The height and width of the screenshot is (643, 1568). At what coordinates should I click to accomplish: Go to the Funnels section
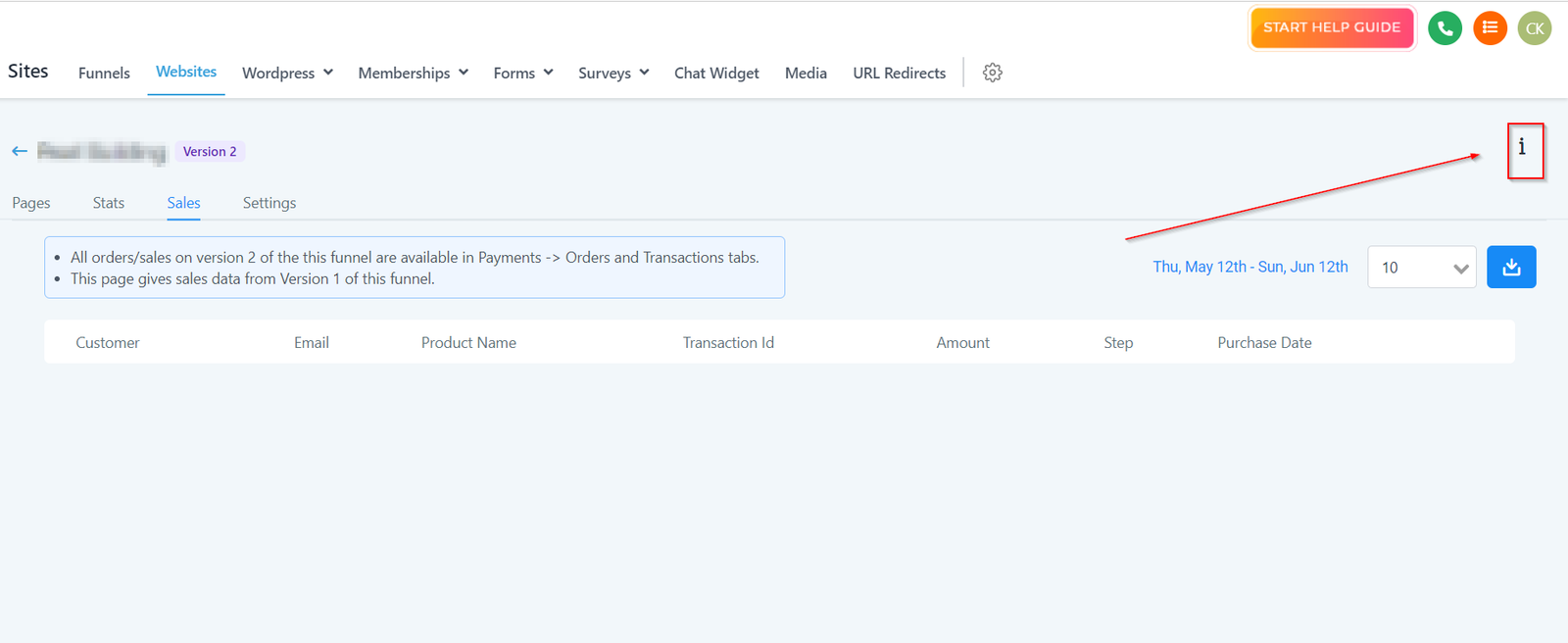tap(104, 73)
